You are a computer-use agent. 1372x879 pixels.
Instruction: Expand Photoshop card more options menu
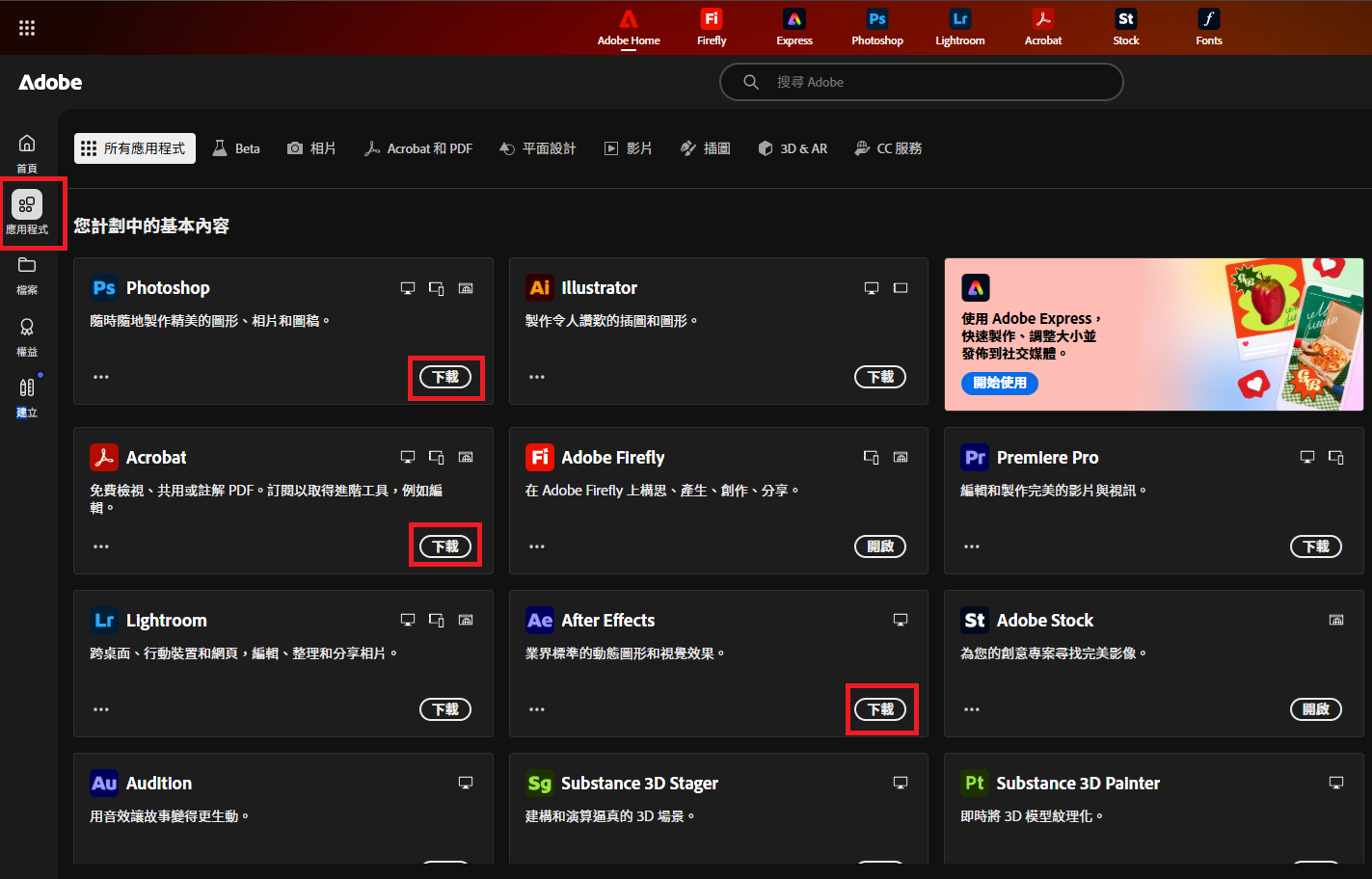click(101, 377)
